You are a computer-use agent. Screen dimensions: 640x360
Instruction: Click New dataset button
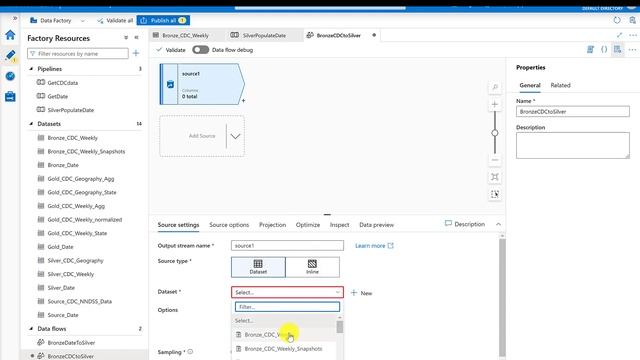click(x=362, y=293)
